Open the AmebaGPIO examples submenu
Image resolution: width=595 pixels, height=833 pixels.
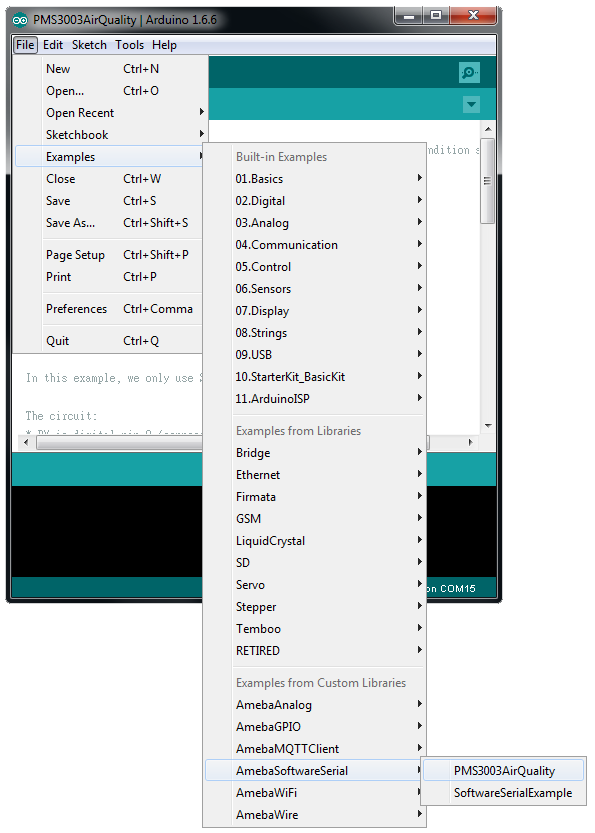point(315,727)
